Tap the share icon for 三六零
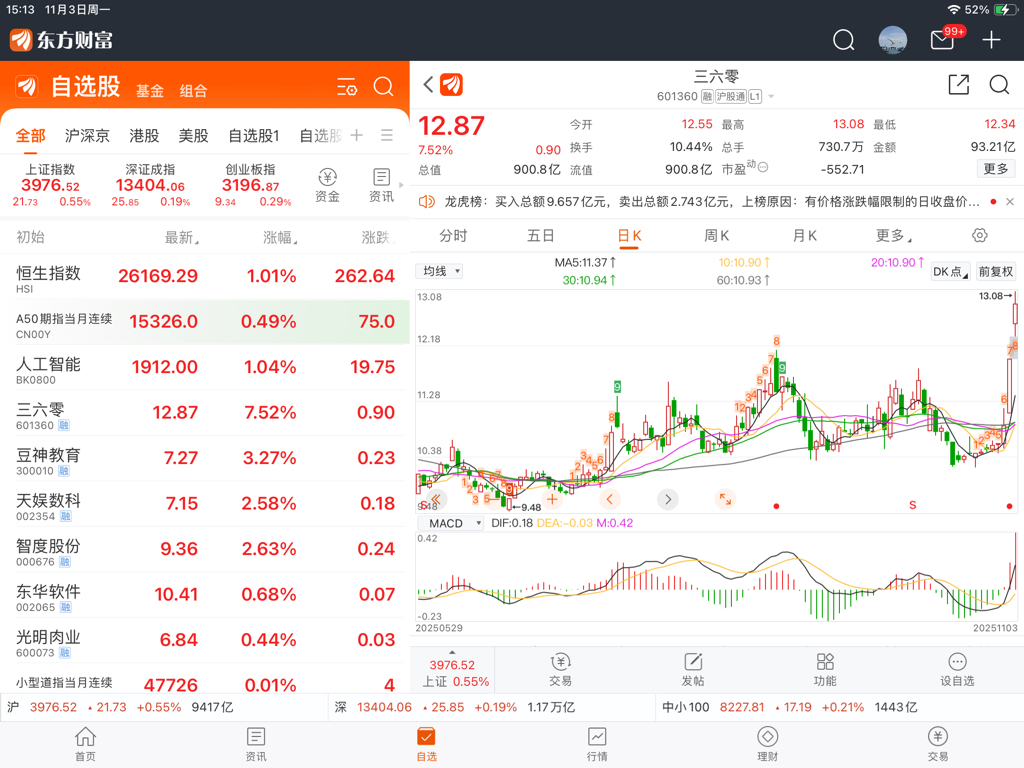This screenshot has width=1024, height=768. coord(958,85)
